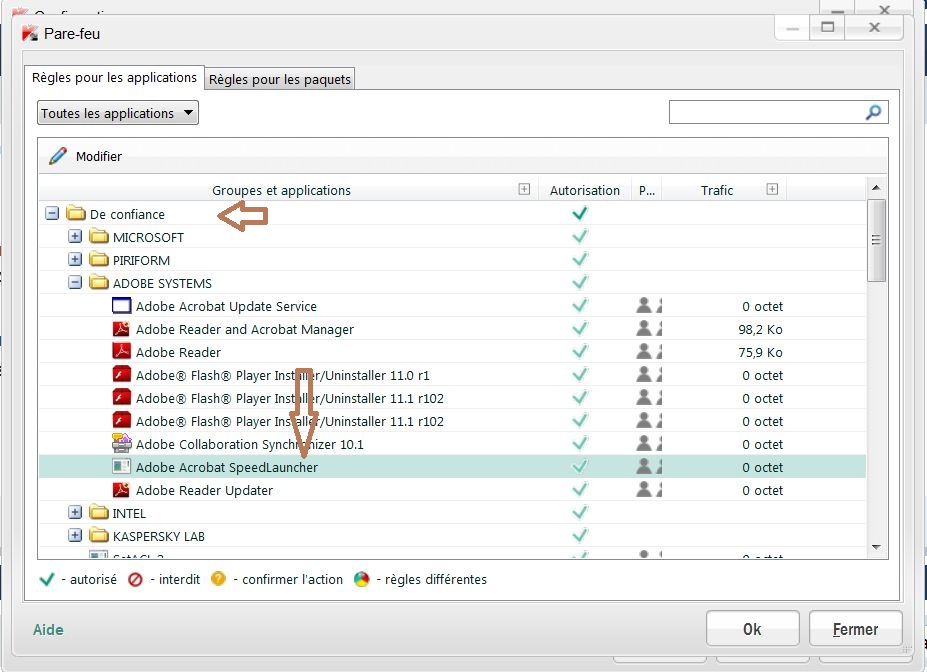Select Adobe Collaboration Synchronizer 10.1 row
Viewport: 927px width, 672px height.
452,444
